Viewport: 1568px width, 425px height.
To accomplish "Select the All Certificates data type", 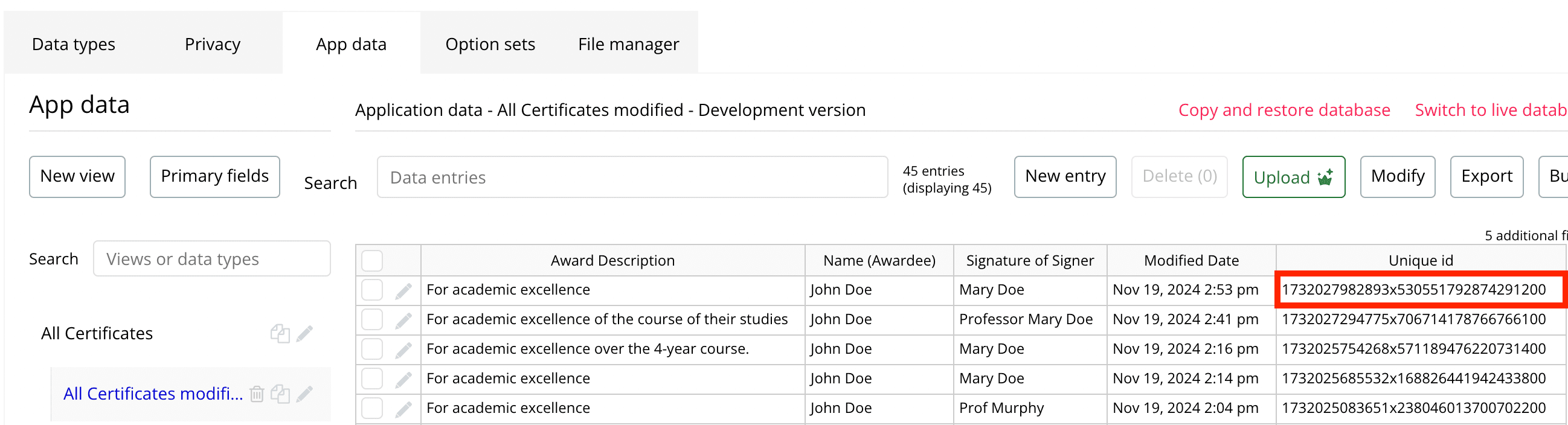I will pyautogui.click(x=97, y=333).
